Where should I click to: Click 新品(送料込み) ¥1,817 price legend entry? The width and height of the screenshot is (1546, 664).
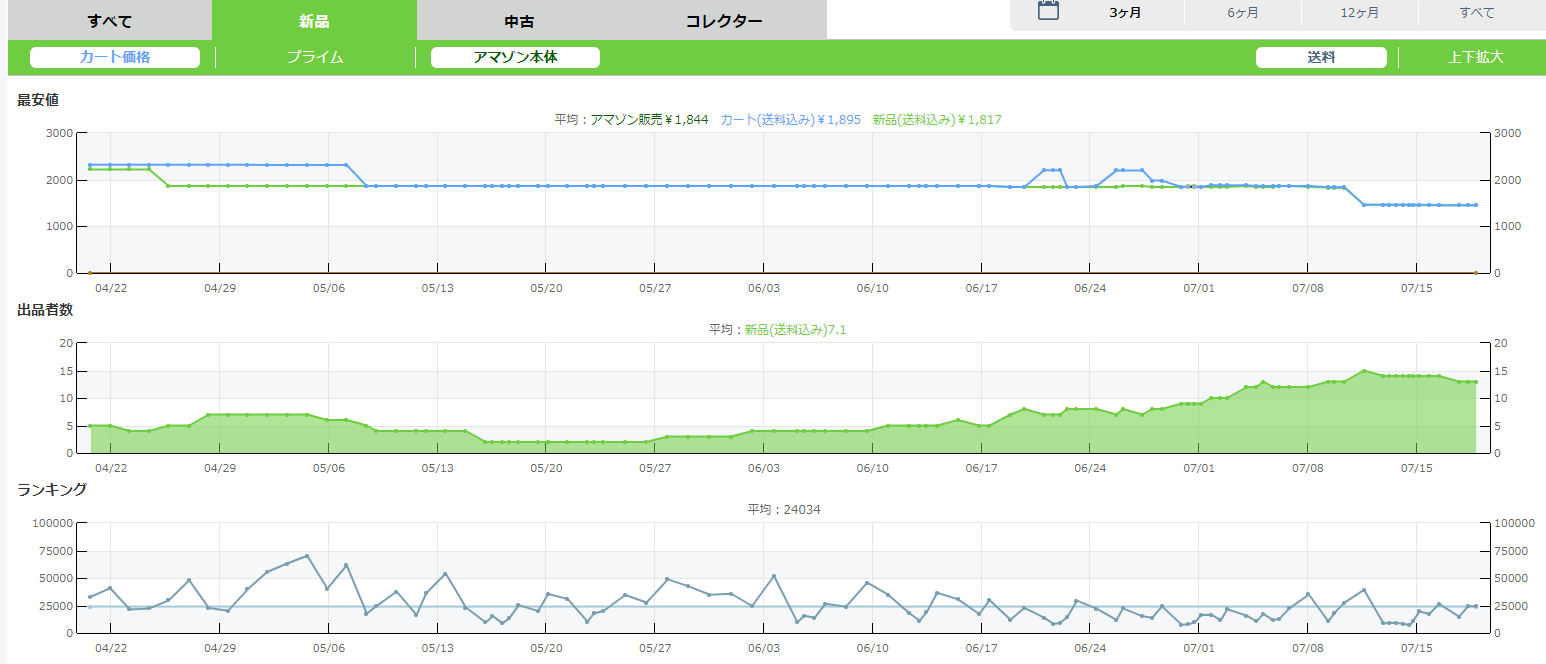tap(936, 120)
